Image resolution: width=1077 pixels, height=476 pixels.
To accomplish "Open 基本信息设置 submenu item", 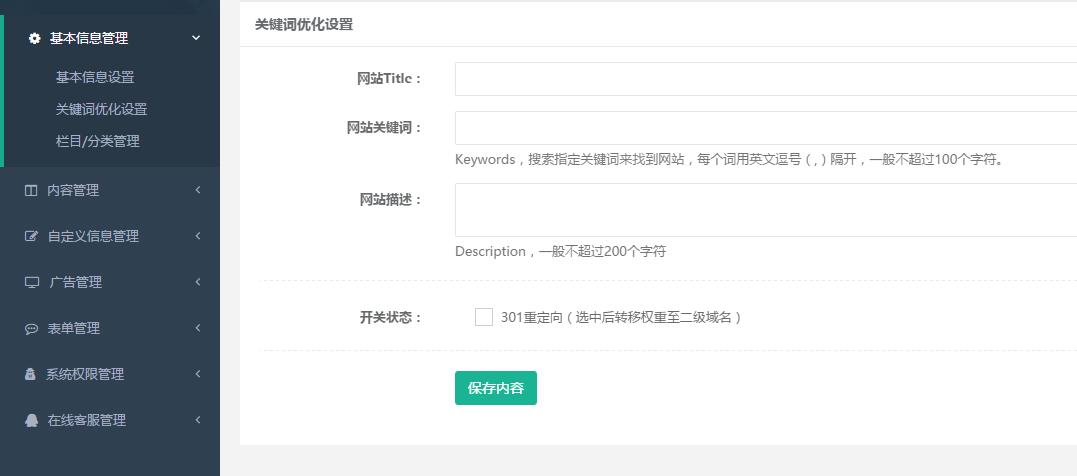I will pyautogui.click(x=95, y=77).
